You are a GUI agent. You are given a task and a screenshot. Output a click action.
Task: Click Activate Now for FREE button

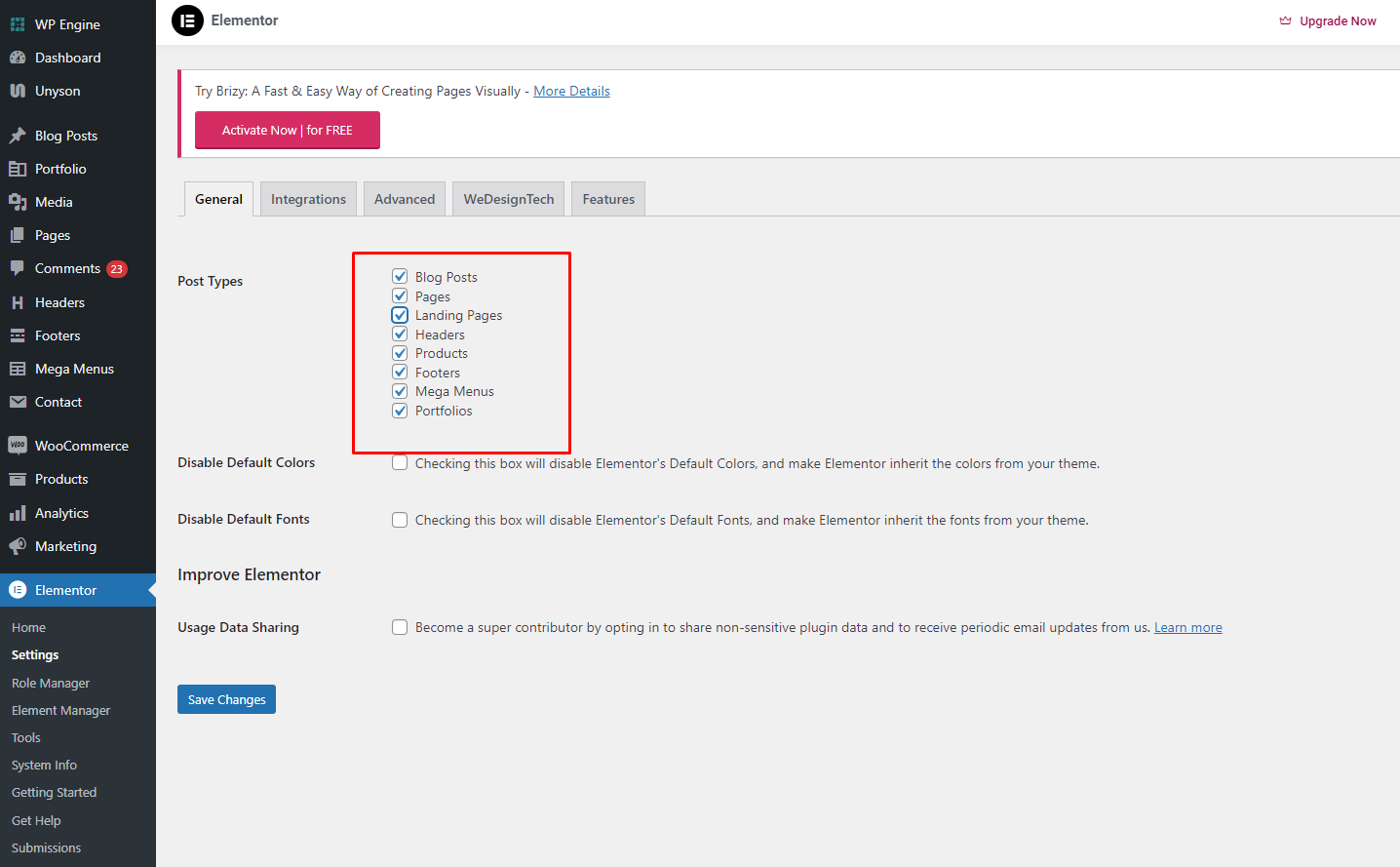click(288, 130)
